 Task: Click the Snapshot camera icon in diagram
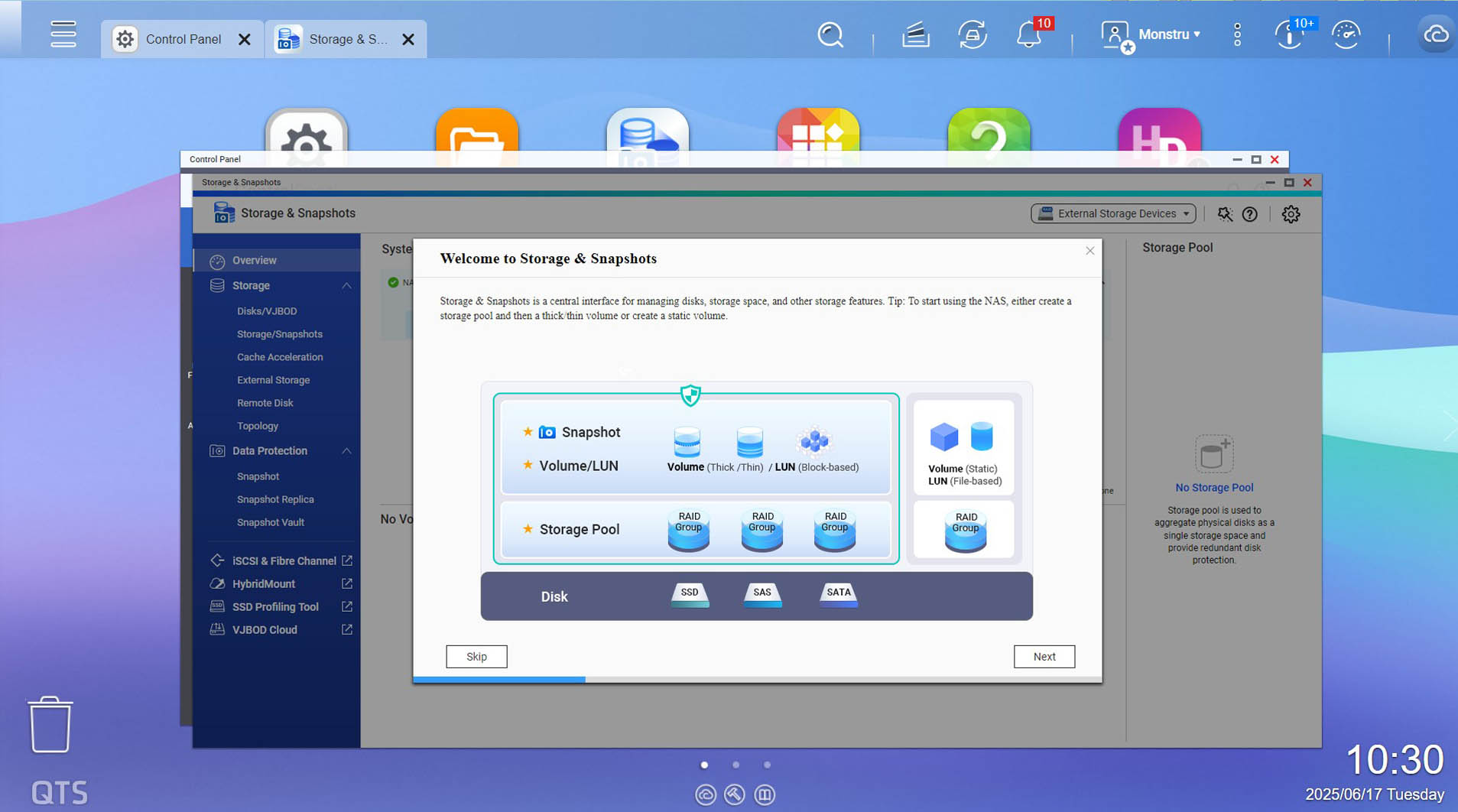[547, 432]
